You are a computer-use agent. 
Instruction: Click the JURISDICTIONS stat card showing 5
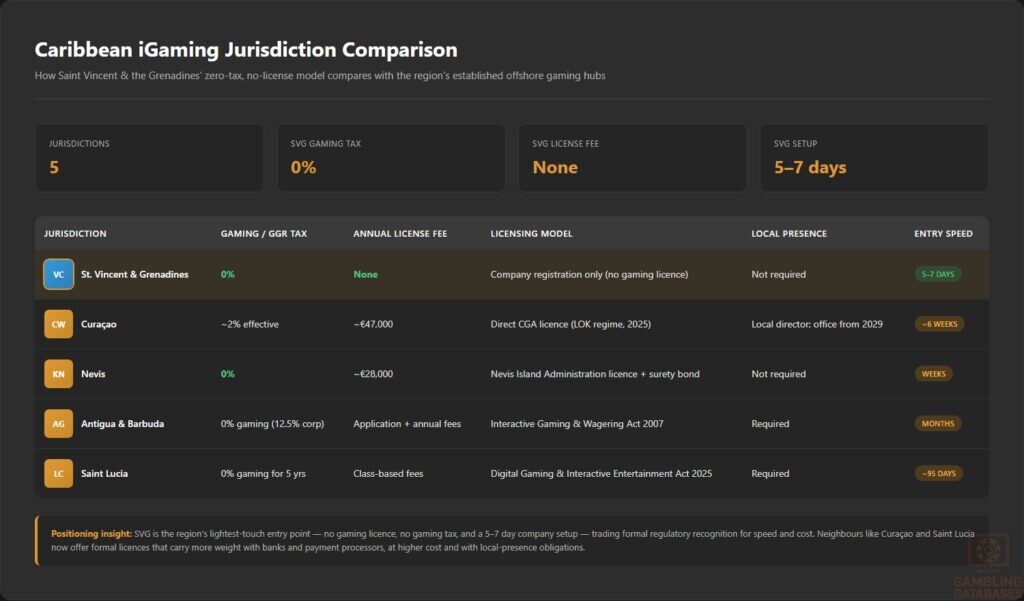(x=149, y=157)
